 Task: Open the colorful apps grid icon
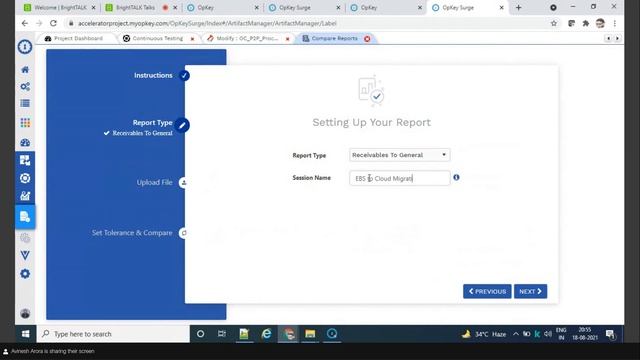tap(25, 122)
